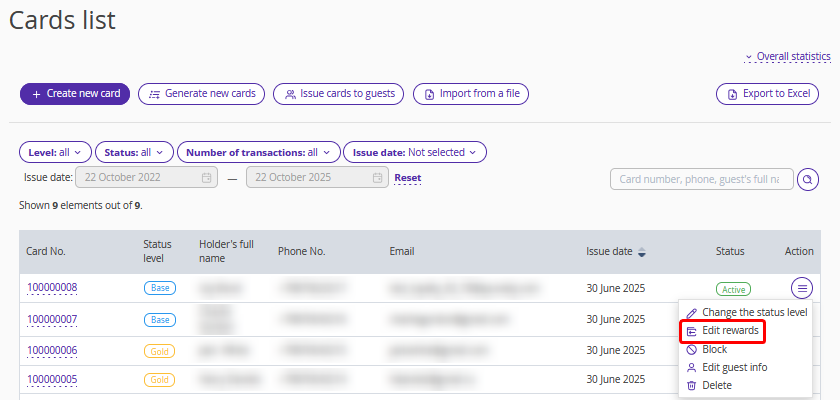This screenshot has height=400, width=840.
Task: Open card number 100000006 link
Action: coord(52,350)
